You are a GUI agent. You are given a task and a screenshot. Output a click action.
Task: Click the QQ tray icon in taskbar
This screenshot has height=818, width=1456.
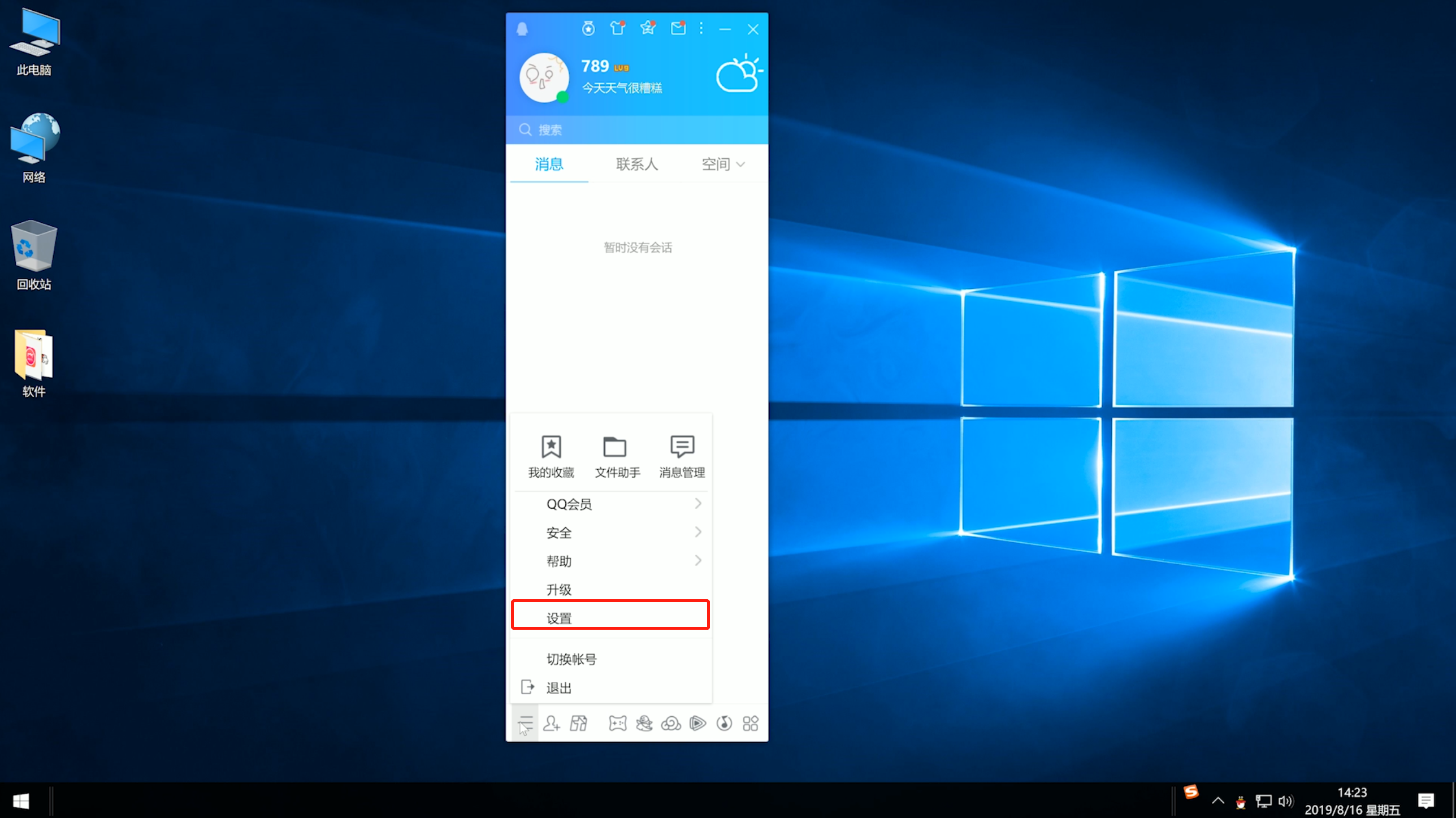(1241, 802)
